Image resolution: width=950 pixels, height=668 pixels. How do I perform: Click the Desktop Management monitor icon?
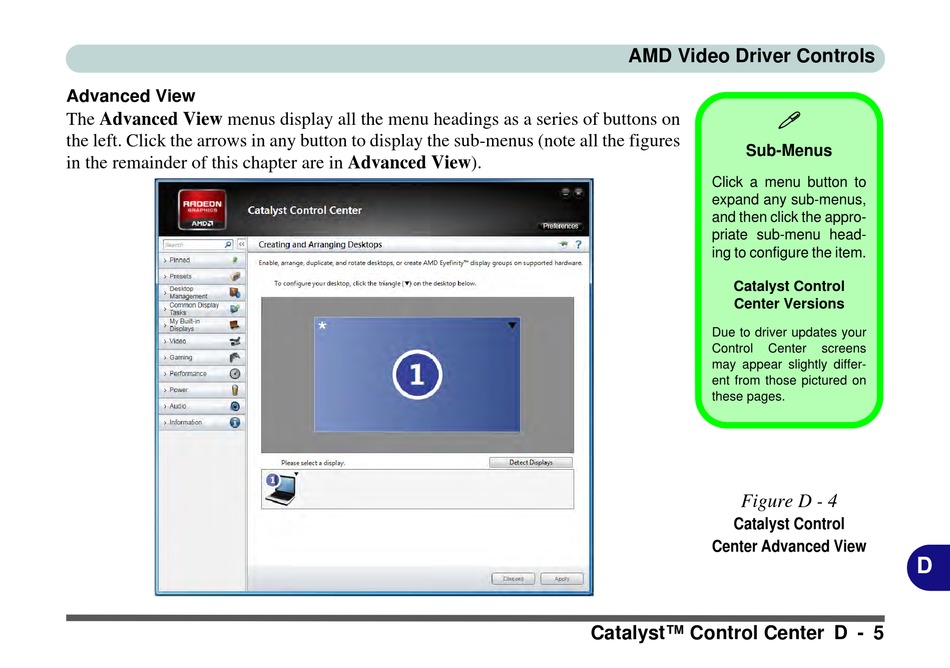(x=235, y=293)
